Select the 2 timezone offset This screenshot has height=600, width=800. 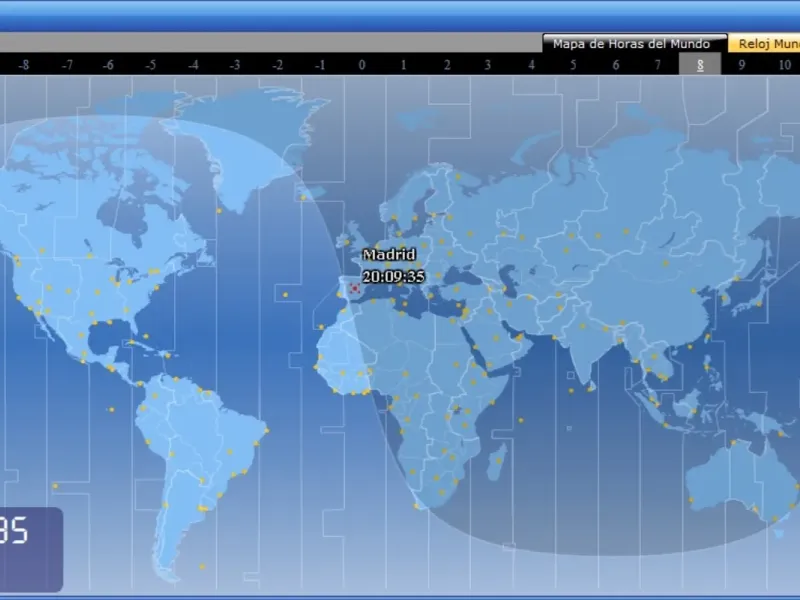pos(447,65)
